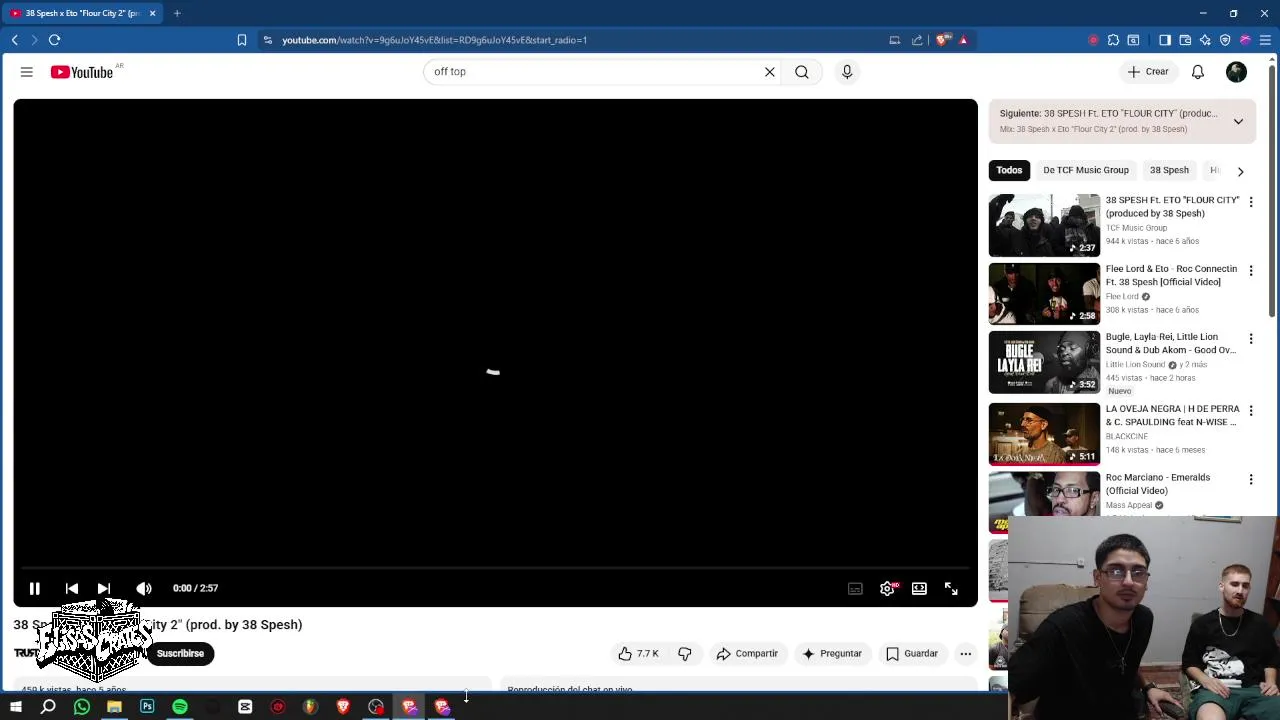Select the 'De TCF Music Group' chip
The height and width of the screenshot is (720, 1280).
pos(1086,170)
